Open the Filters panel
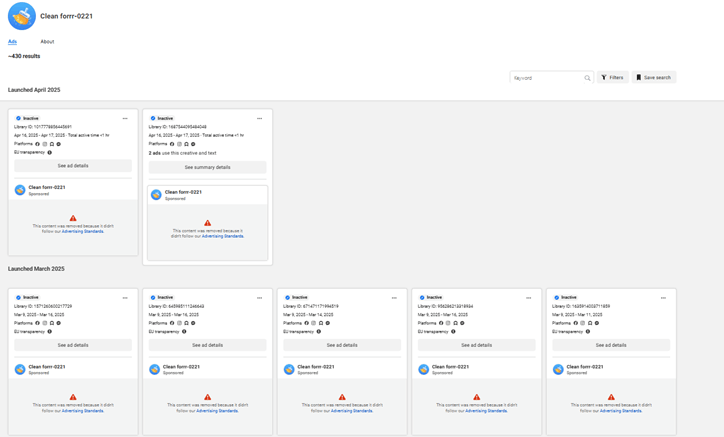This screenshot has width=724, height=437. point(612,78)
